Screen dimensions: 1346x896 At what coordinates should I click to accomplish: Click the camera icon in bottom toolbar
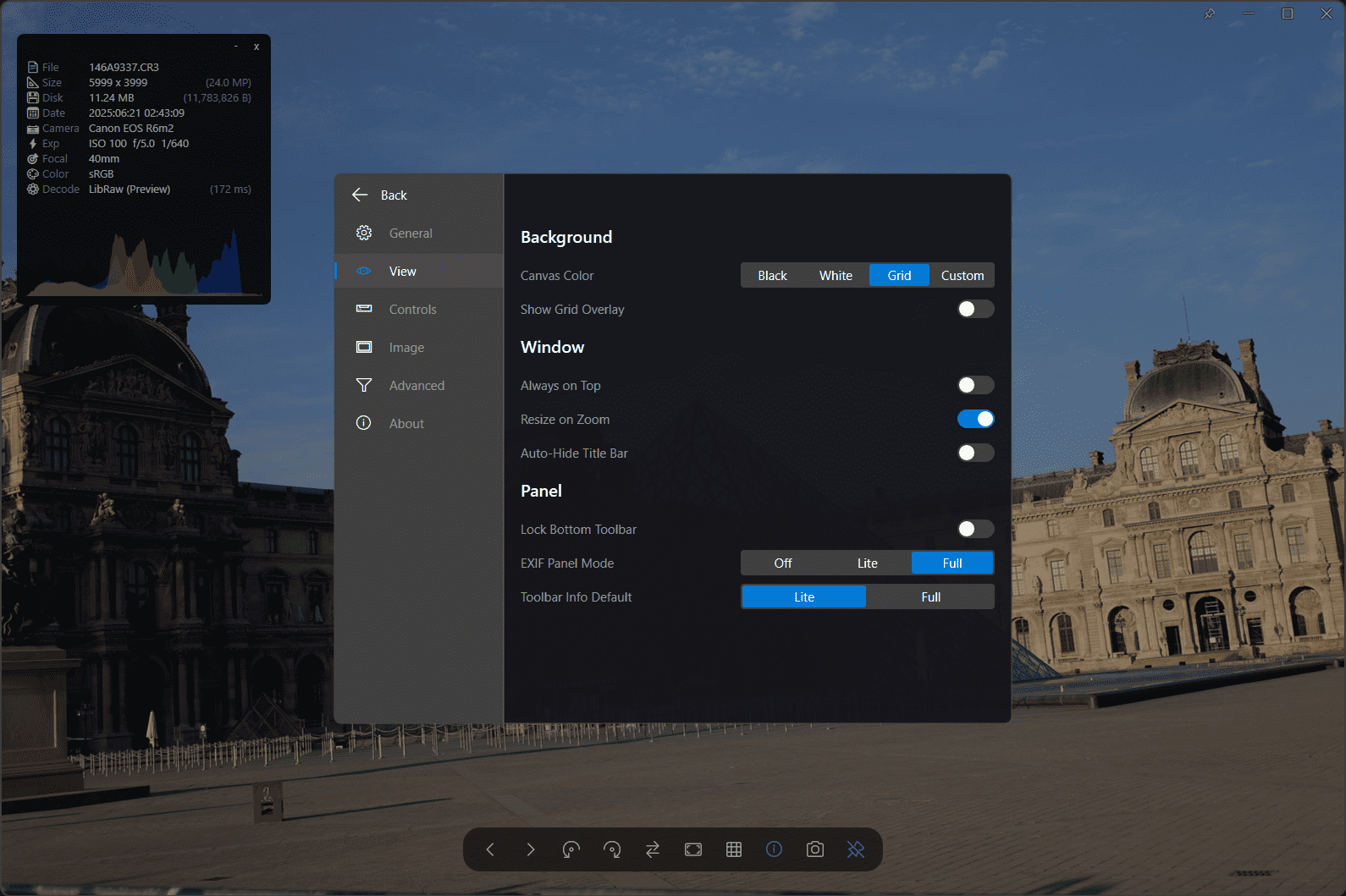[815, 849]
